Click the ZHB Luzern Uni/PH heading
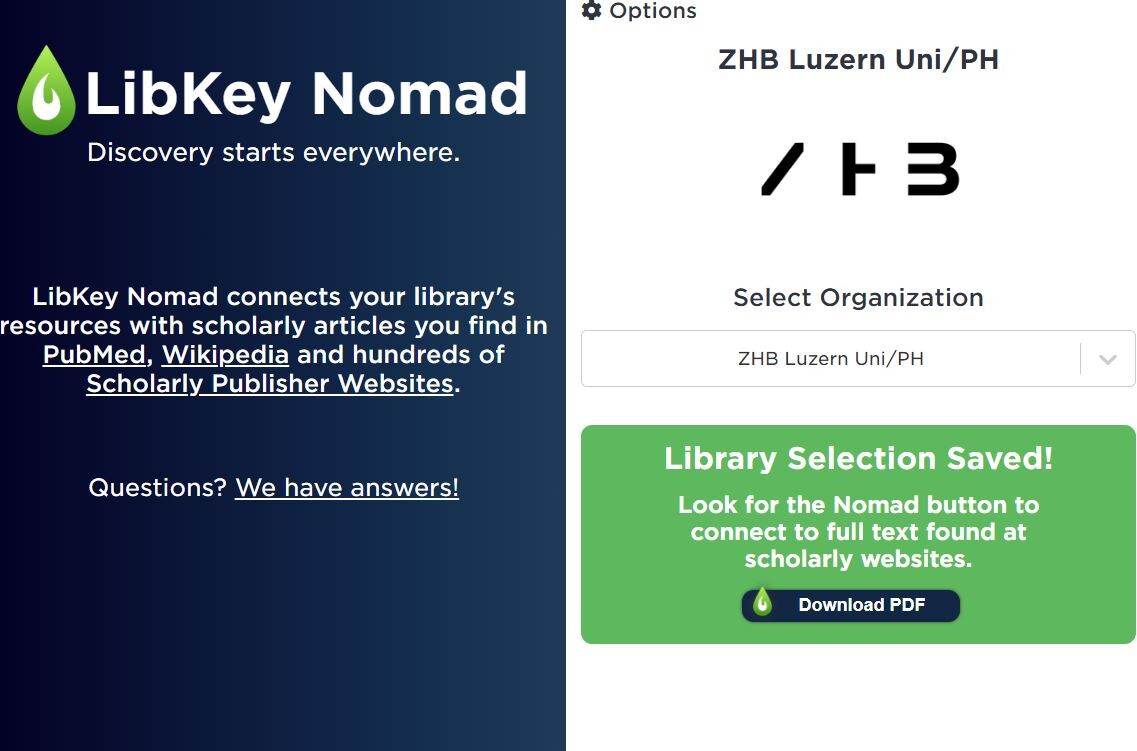The height and width of the screenshot is (751, 1137). click(859, 59)
